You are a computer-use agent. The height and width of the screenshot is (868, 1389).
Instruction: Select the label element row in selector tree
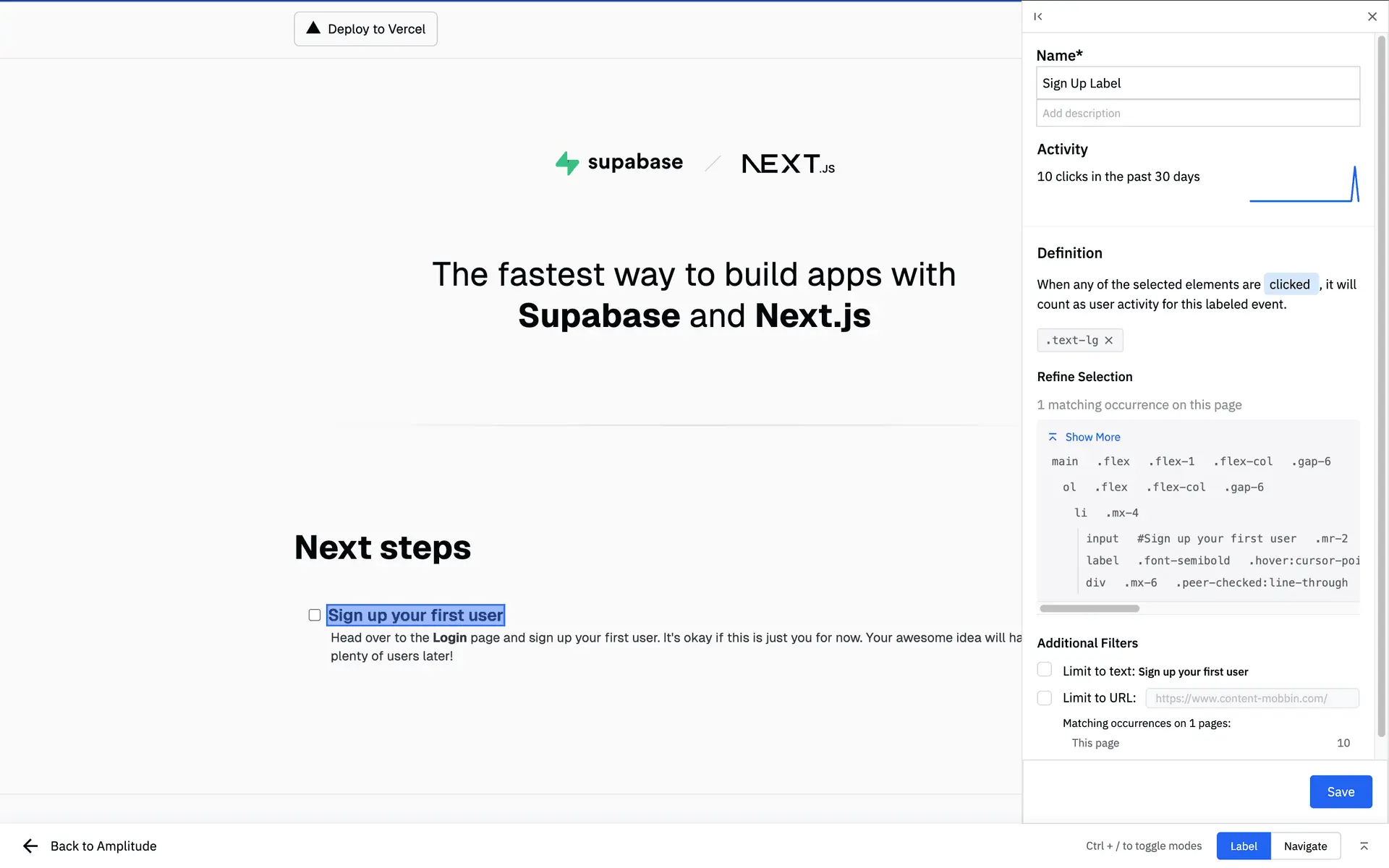1103,561
